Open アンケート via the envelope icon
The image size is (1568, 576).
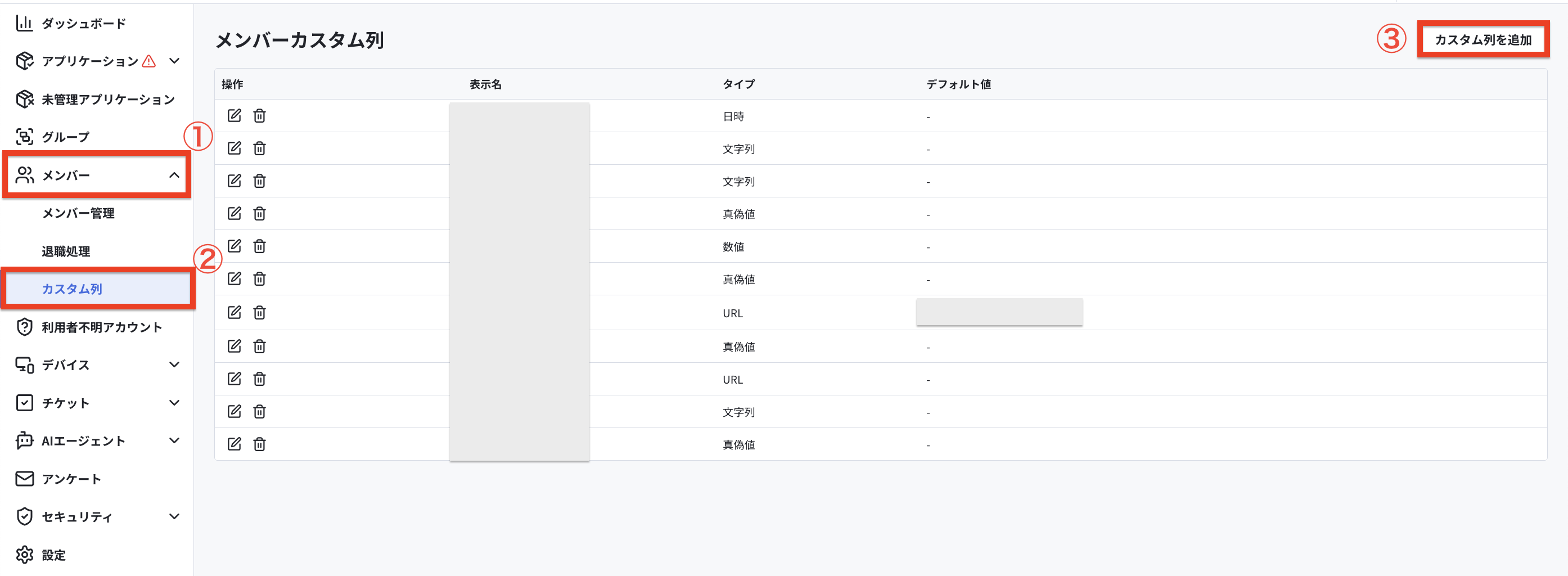pos(24,479)
